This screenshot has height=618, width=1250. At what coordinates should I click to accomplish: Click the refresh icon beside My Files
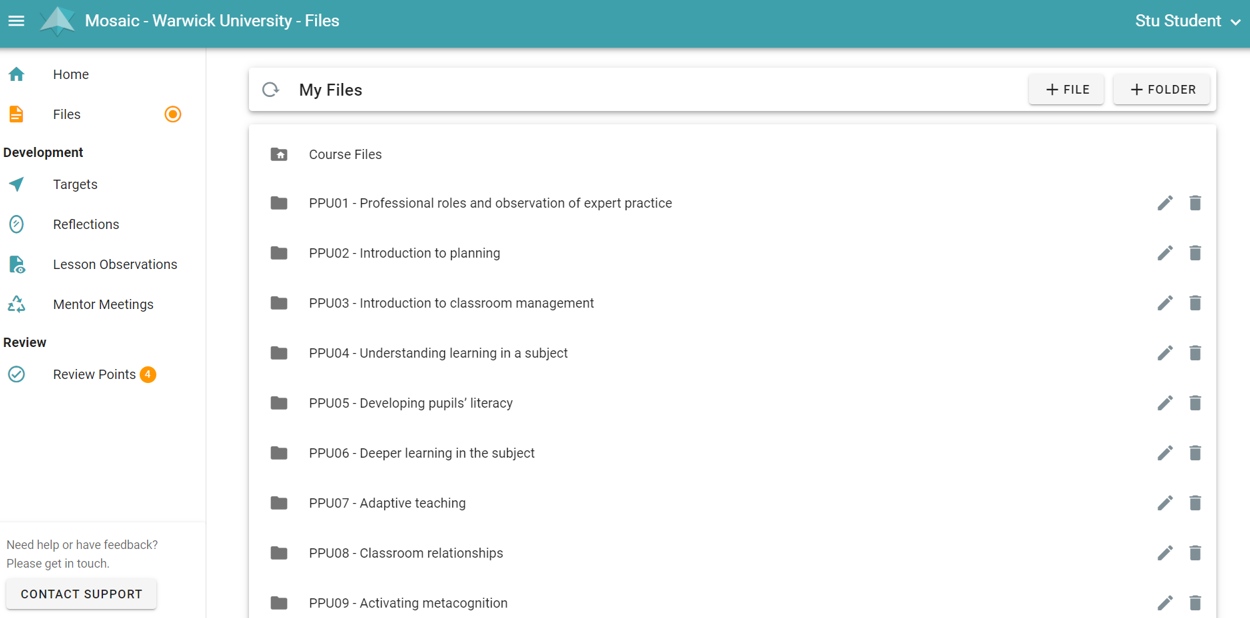tap(270, 89)
